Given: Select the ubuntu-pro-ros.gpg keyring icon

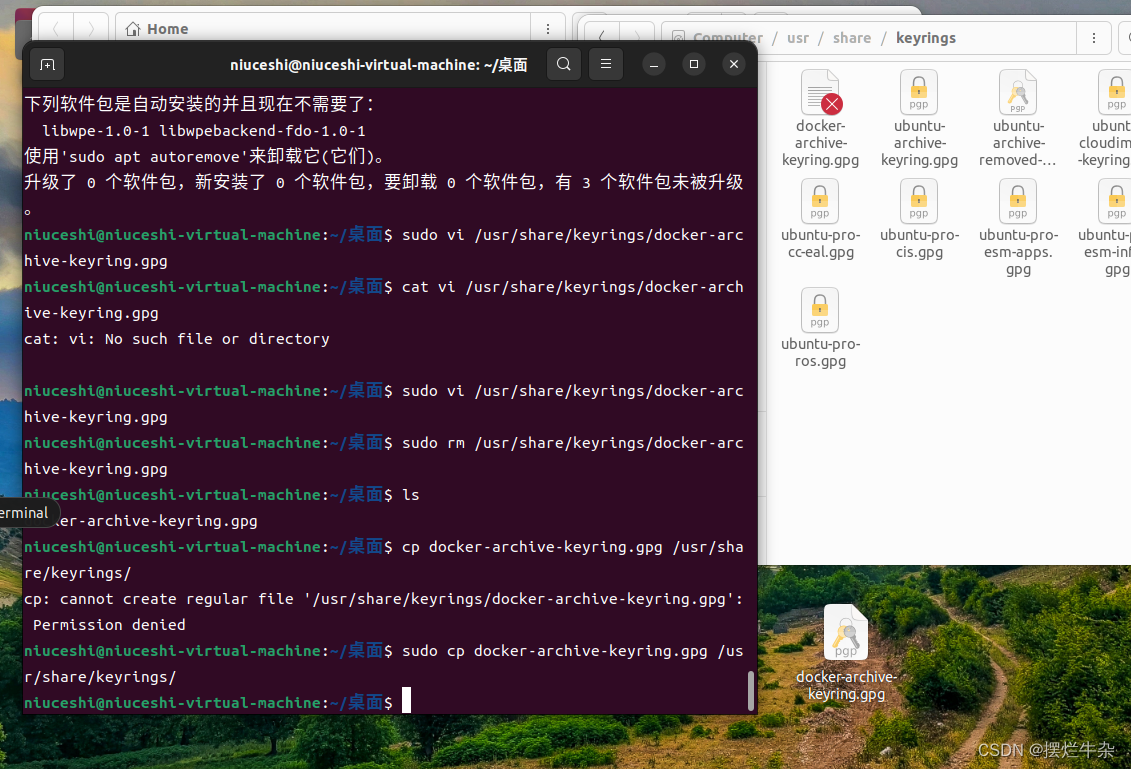Looking at the screenshot, I should (820, 311).
